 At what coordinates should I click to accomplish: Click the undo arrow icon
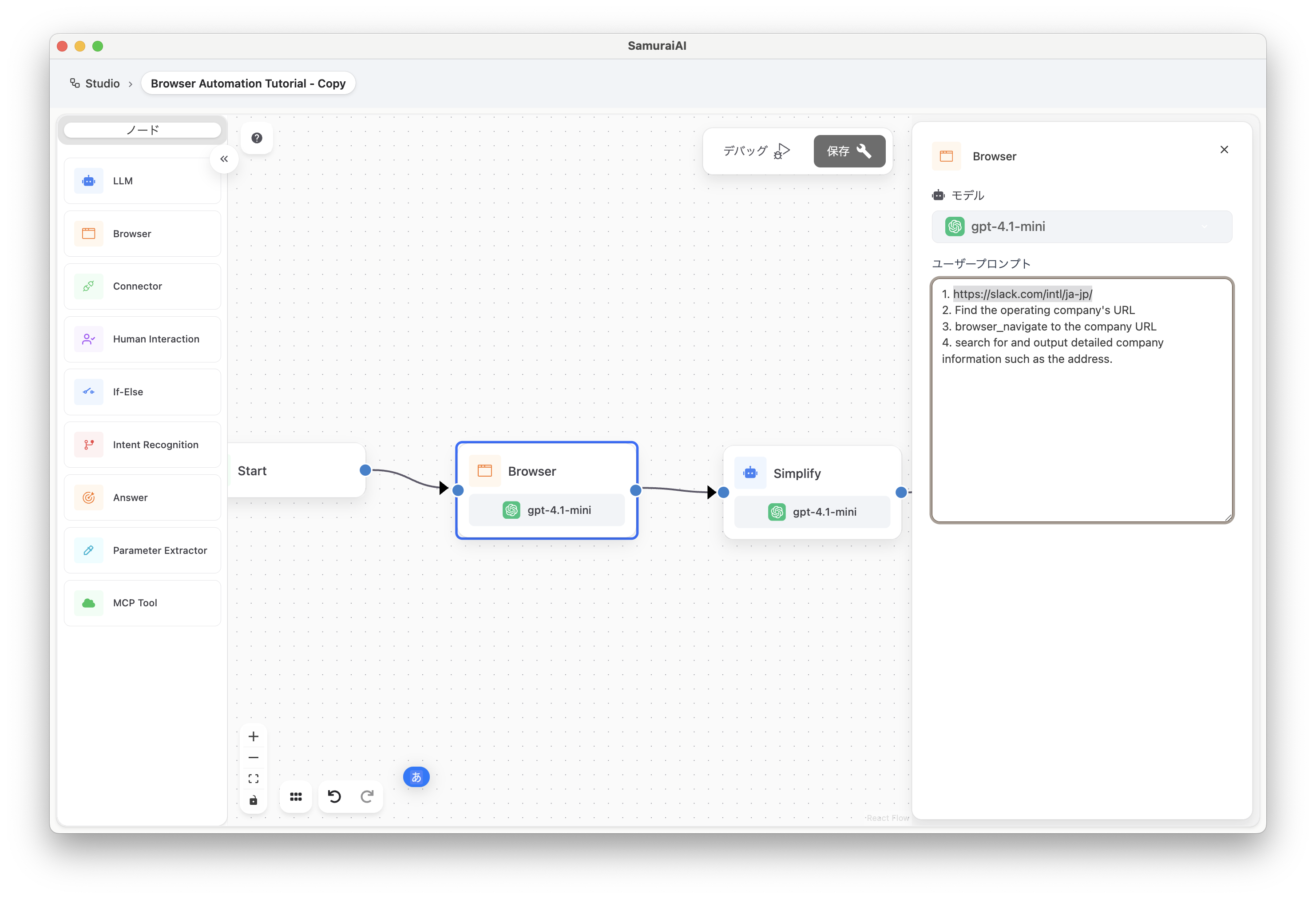pyautogui.click(x=335, y=797)
